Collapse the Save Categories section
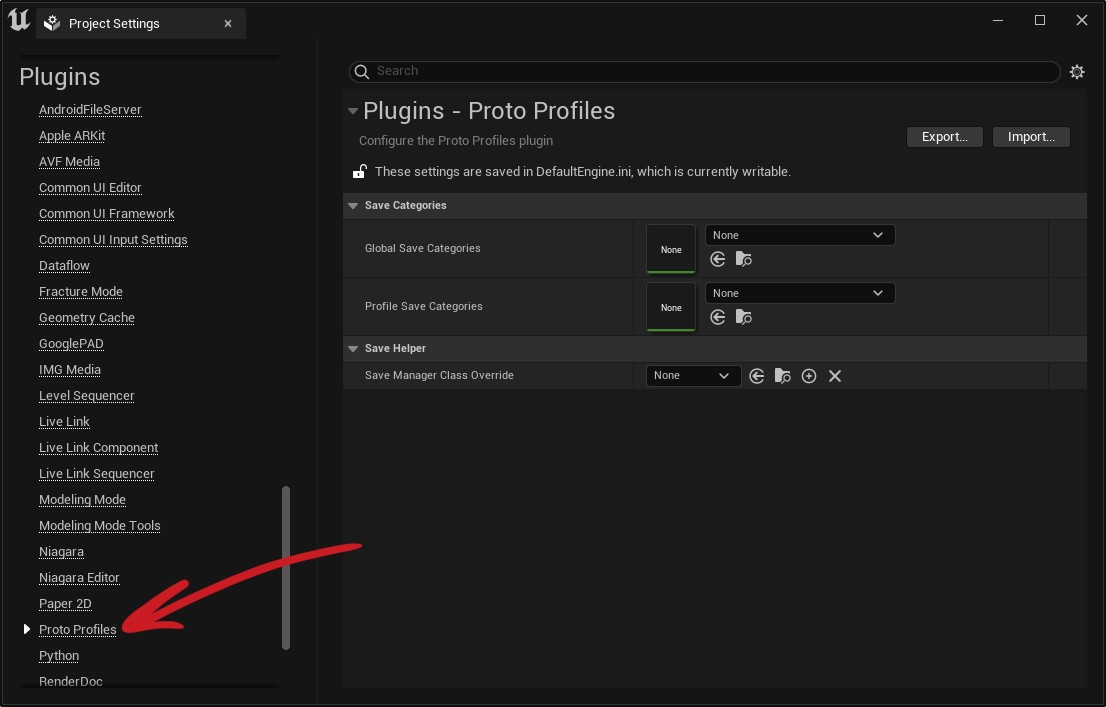The width and height of the screenshot is (1106, 707). pyautogui.click(x=353, y=206)
